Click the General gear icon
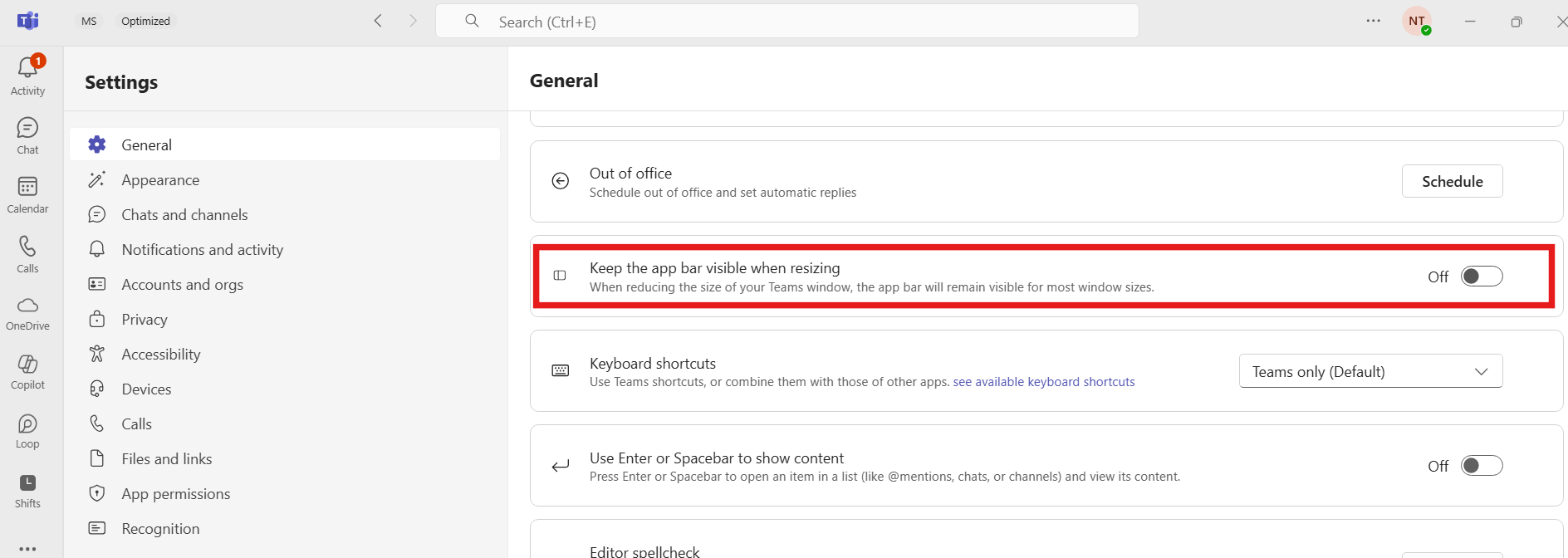The image size is (1568, 558). pos(97,144)
